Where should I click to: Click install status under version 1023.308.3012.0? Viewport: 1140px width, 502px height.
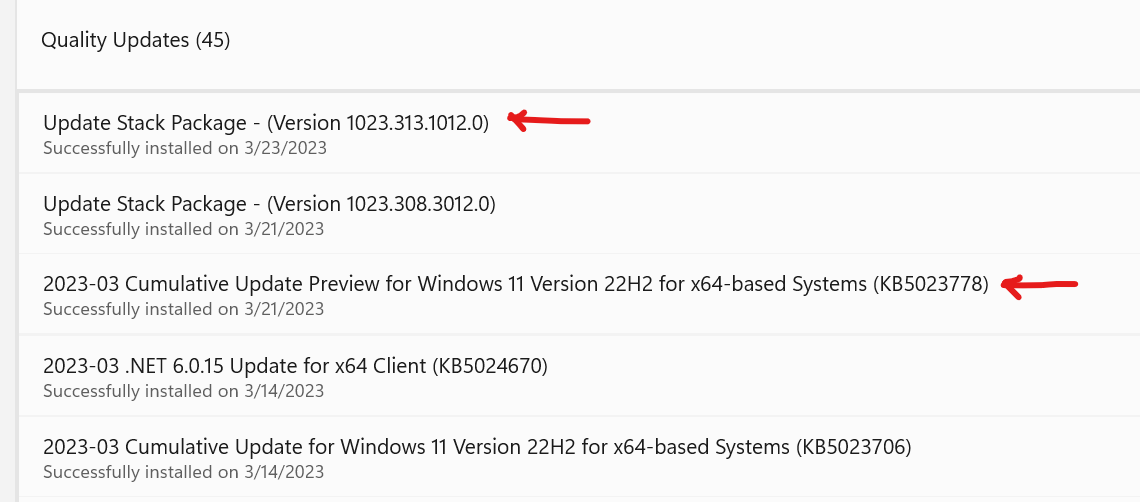[183, 229]
